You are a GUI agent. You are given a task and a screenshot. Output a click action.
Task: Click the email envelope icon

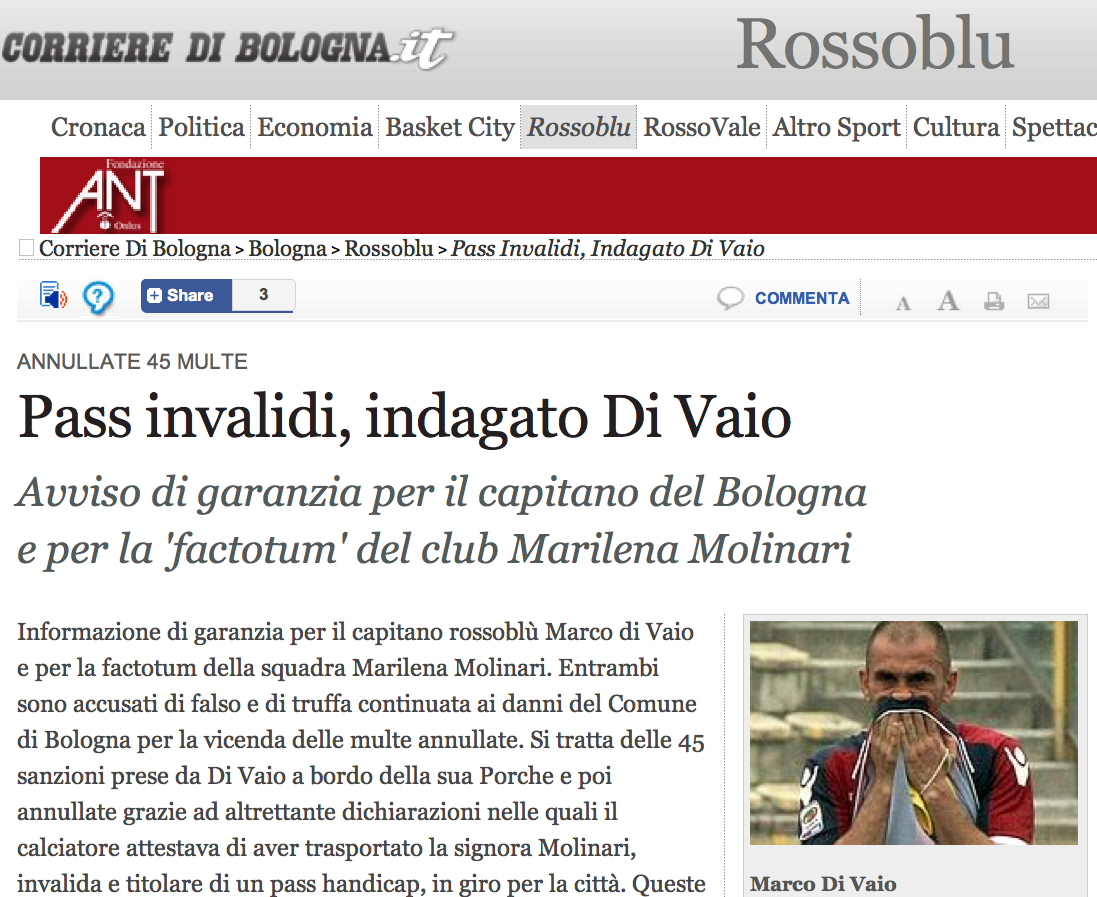tap(1038, 301)
